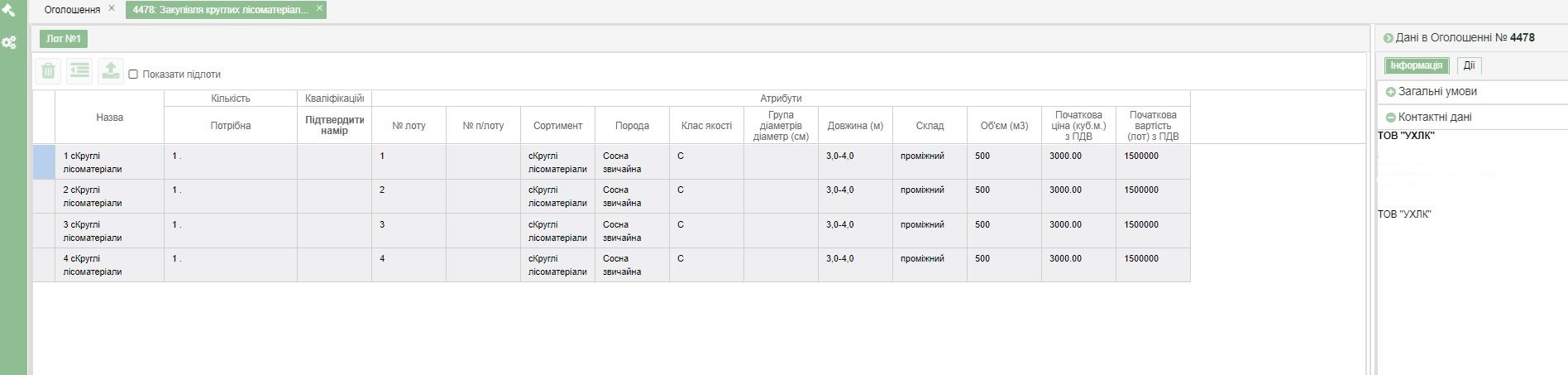Click the auction gavel icon in sidebar

tap(8, 10)
